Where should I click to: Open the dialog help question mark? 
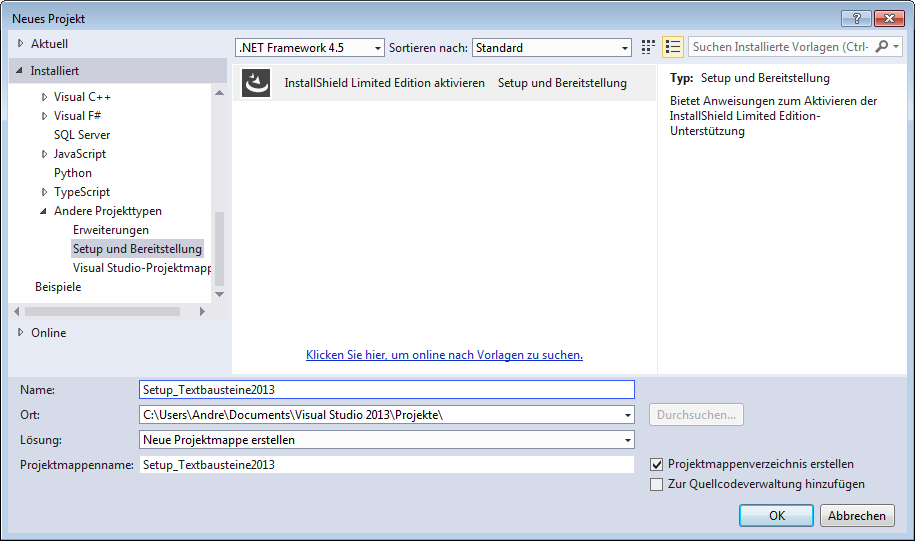pyautogui.click(x=856, y=19)
